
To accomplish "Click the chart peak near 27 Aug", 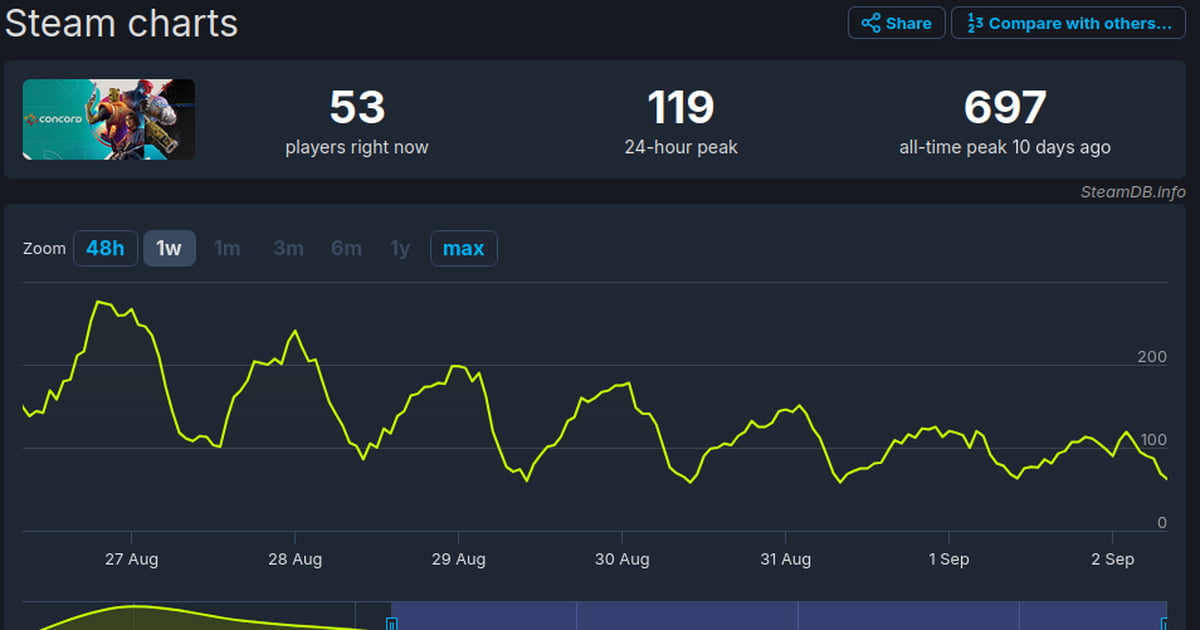I will pos(98,301).
